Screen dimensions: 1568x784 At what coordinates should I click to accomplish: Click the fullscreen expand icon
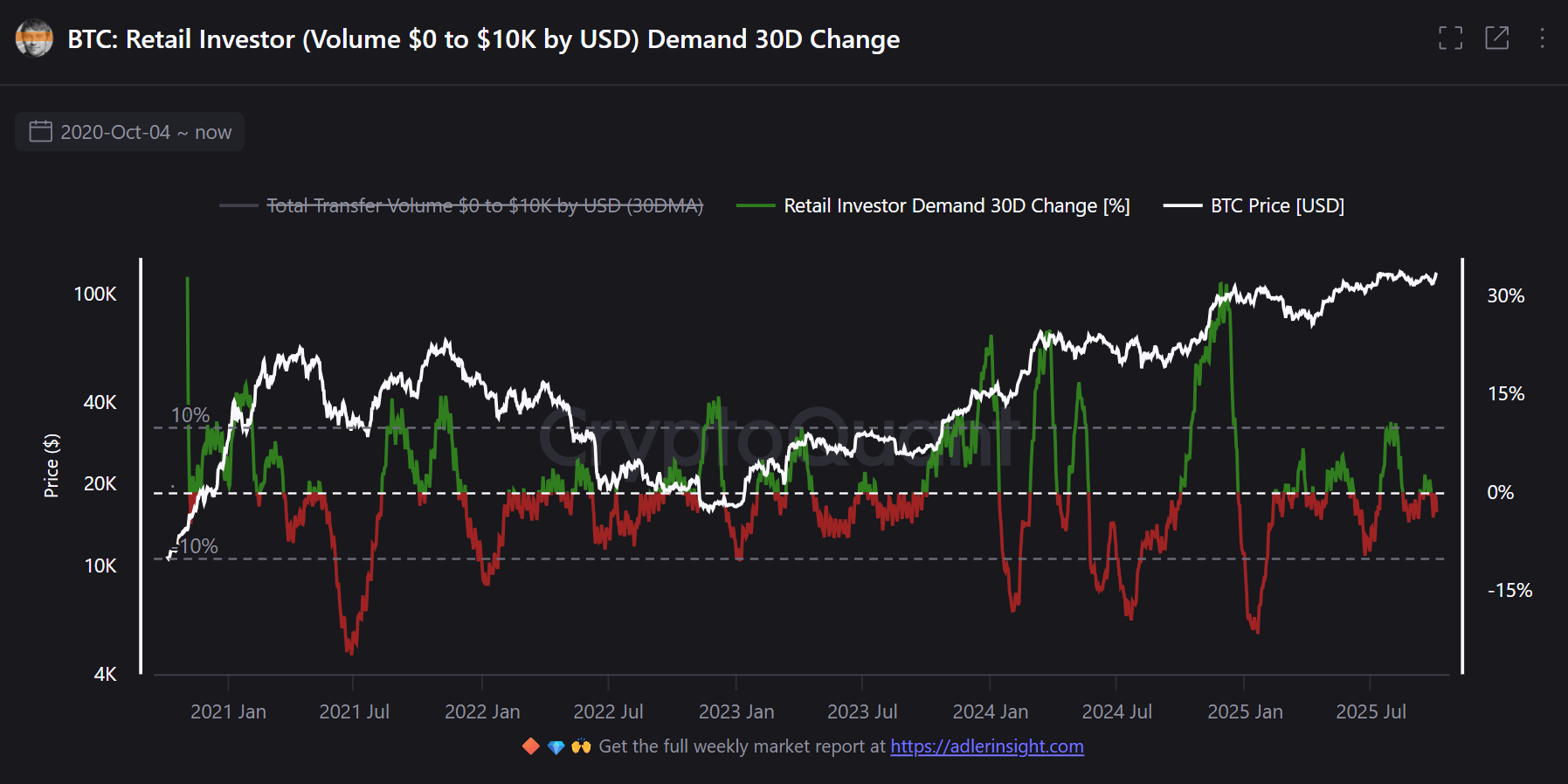point(1450,38)
